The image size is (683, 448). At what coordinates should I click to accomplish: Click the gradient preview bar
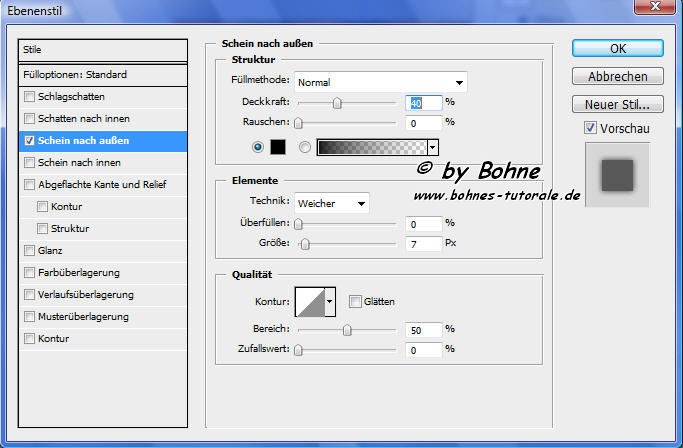pos(371,147)
